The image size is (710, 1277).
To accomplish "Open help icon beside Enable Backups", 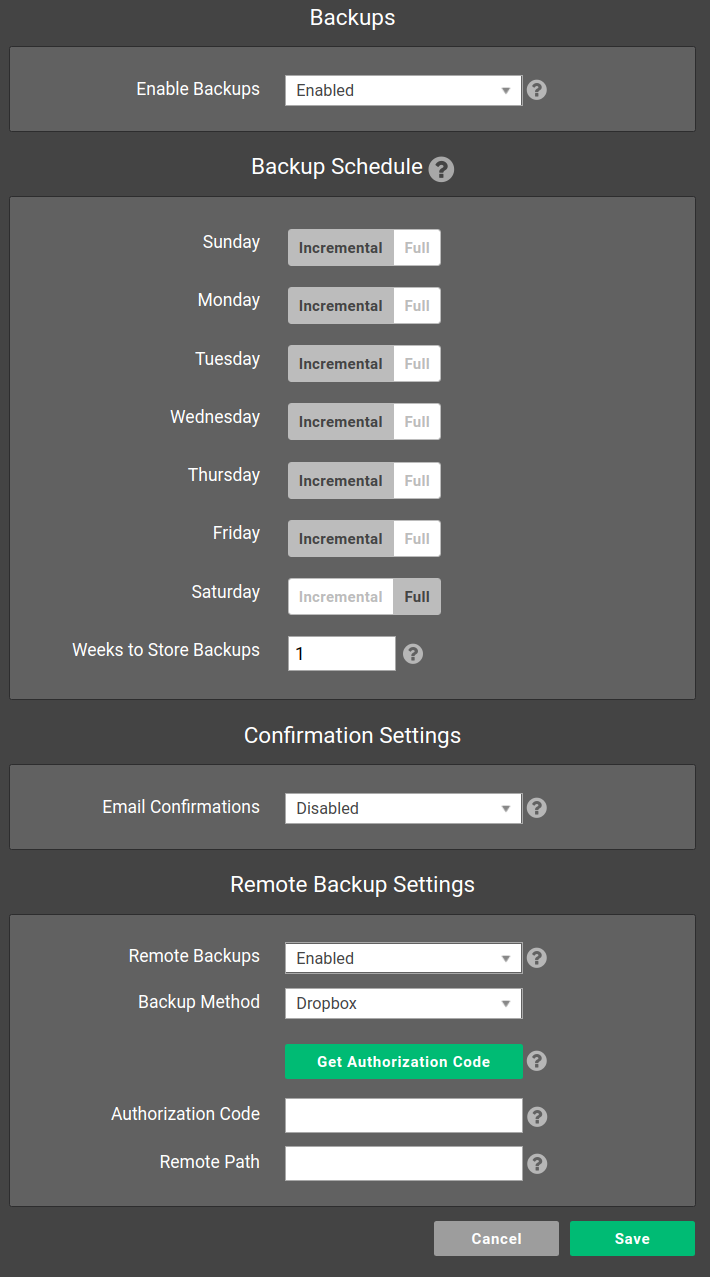I will coord(537,90).
